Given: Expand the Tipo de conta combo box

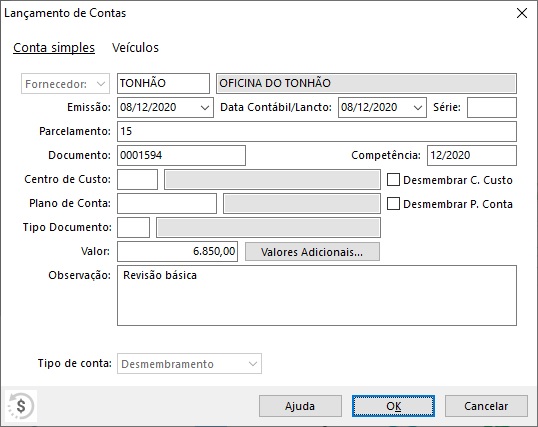Looking at the screenshot, I should (189, 363).
